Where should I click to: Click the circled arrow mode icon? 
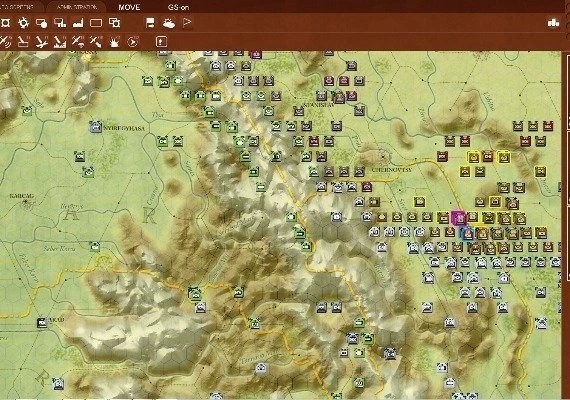tap(133, 42)
